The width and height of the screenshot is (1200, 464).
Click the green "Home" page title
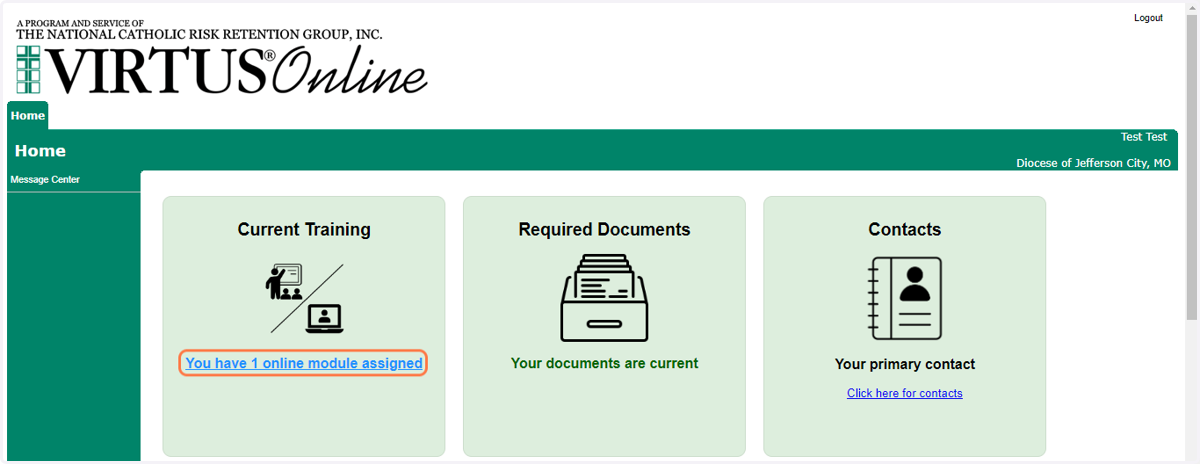[40, 151]
